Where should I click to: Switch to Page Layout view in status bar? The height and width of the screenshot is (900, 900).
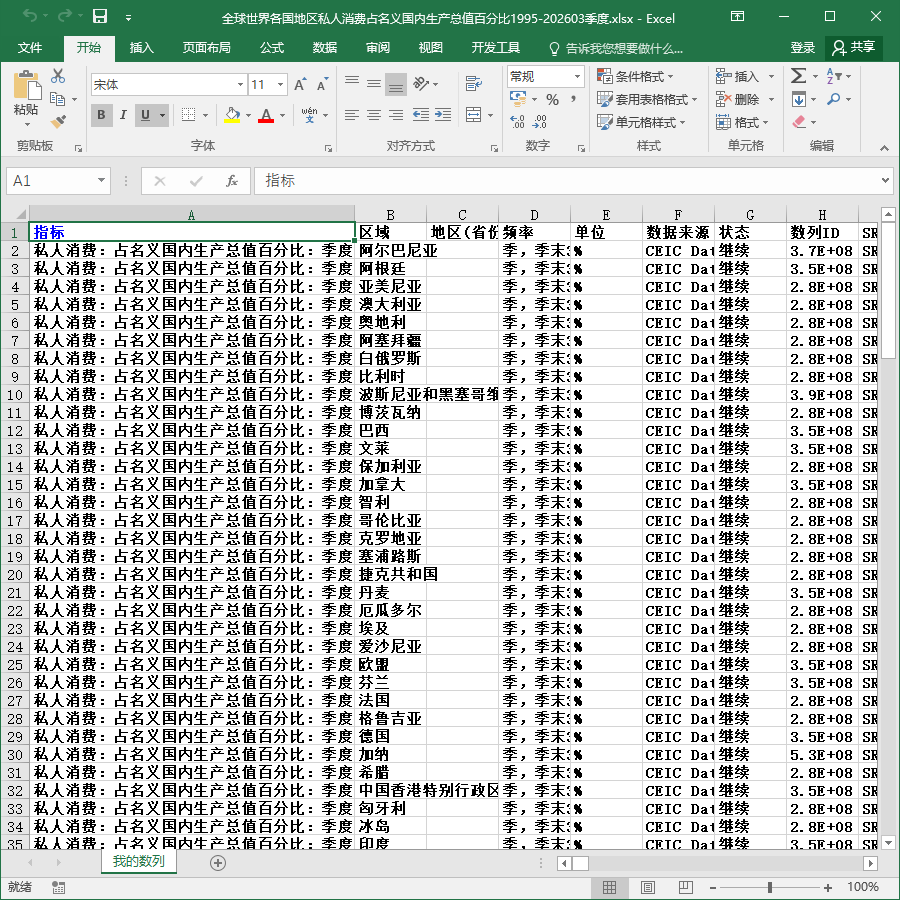click(647, 887)
